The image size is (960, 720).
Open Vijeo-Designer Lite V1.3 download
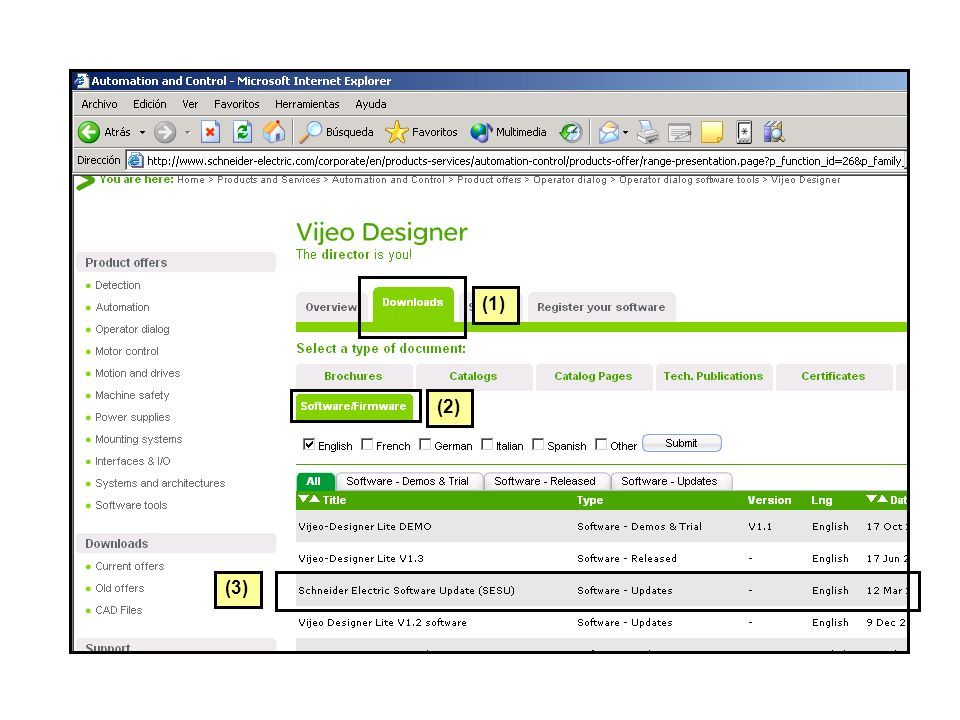coord(361,558)
